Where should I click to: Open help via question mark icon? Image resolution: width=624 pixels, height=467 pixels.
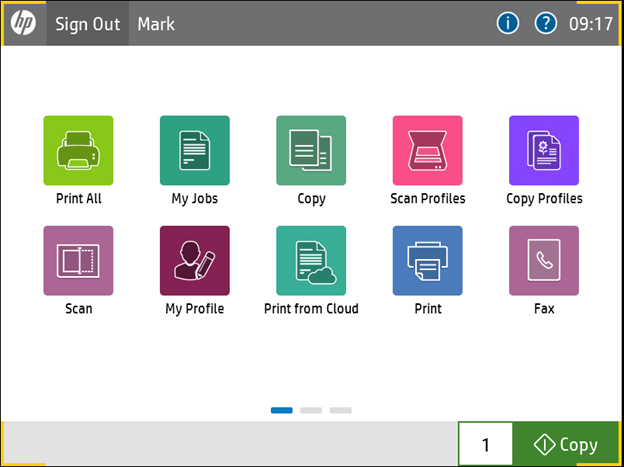click(545, 23)
